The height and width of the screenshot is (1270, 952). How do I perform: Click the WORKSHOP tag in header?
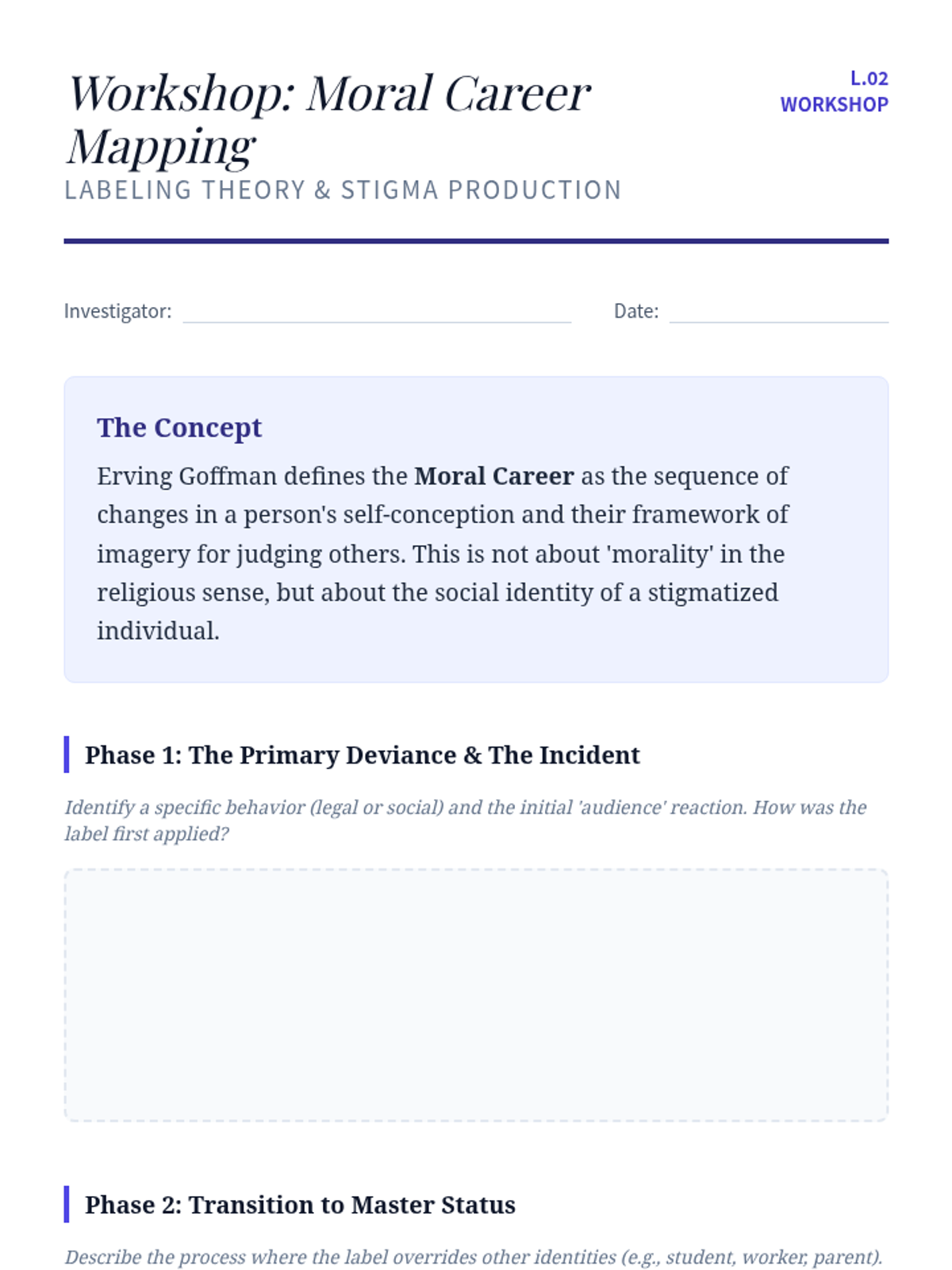click(834, 105)
